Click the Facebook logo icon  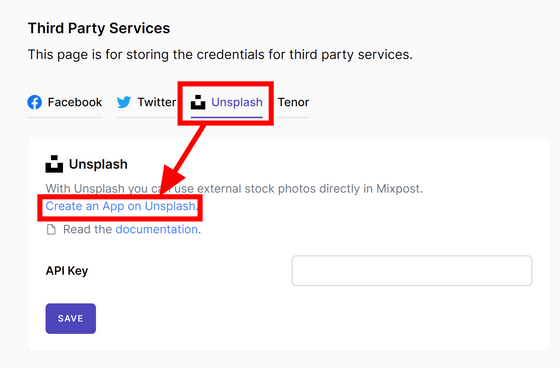(x=35, y=102)
